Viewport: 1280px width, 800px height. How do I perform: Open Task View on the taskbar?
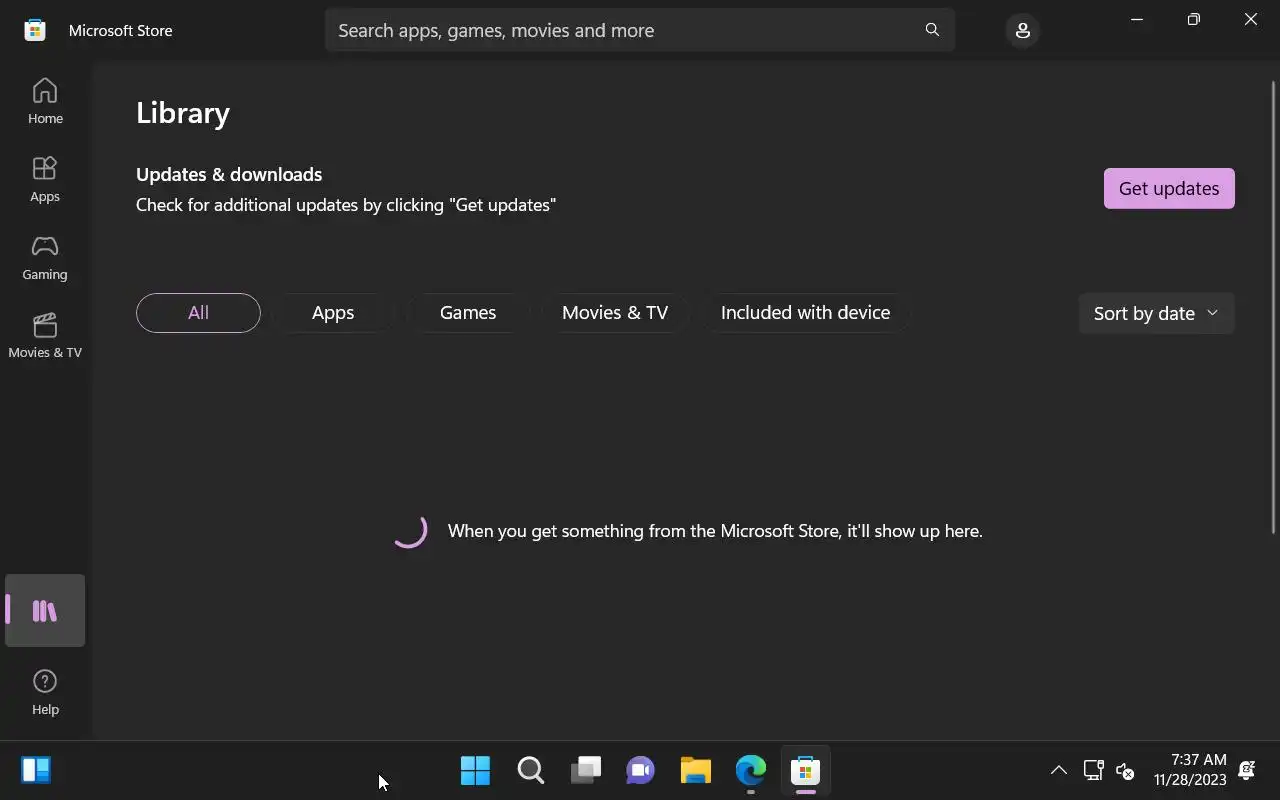pyautogui.click(x=586, y=770)
